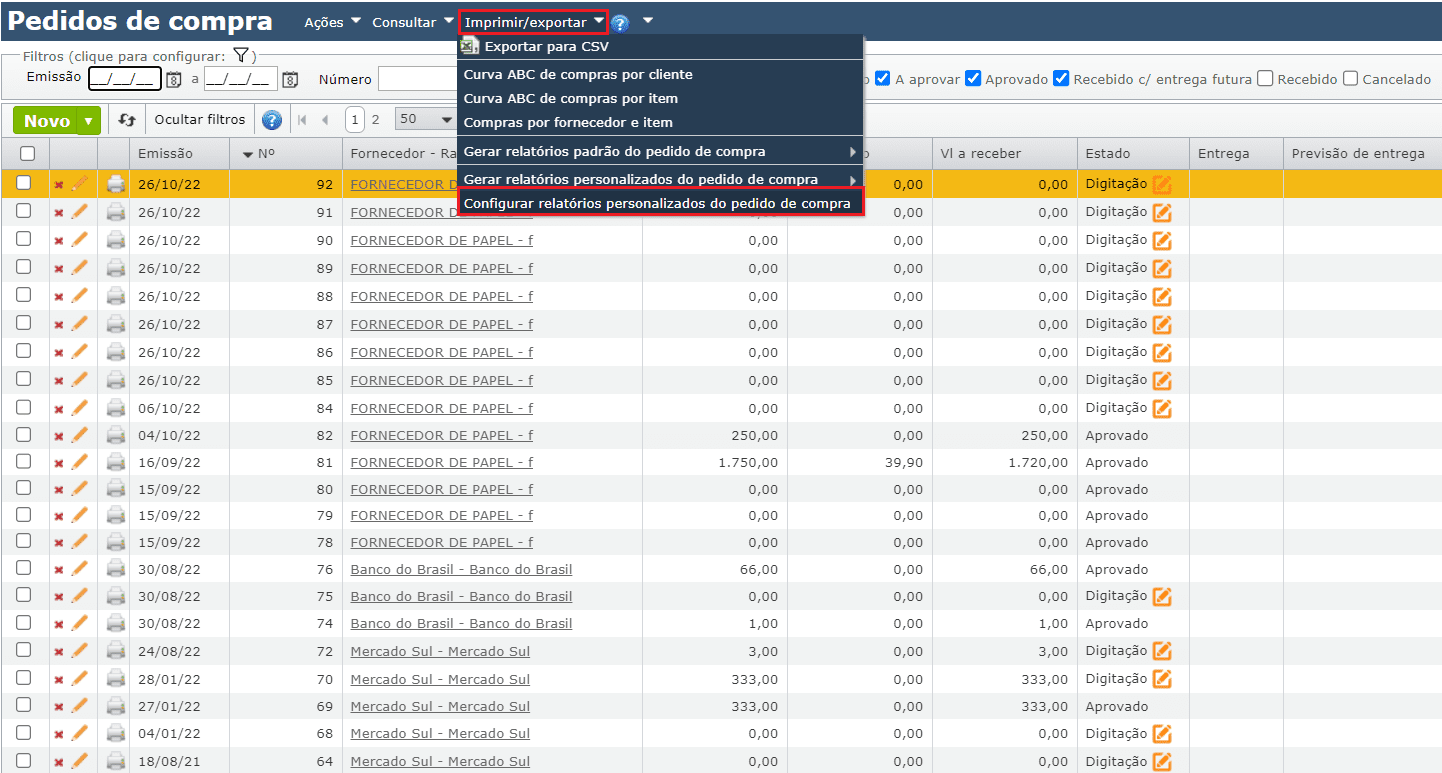Uncheck the A aprovar filter checkbox

tap(882, 79)
